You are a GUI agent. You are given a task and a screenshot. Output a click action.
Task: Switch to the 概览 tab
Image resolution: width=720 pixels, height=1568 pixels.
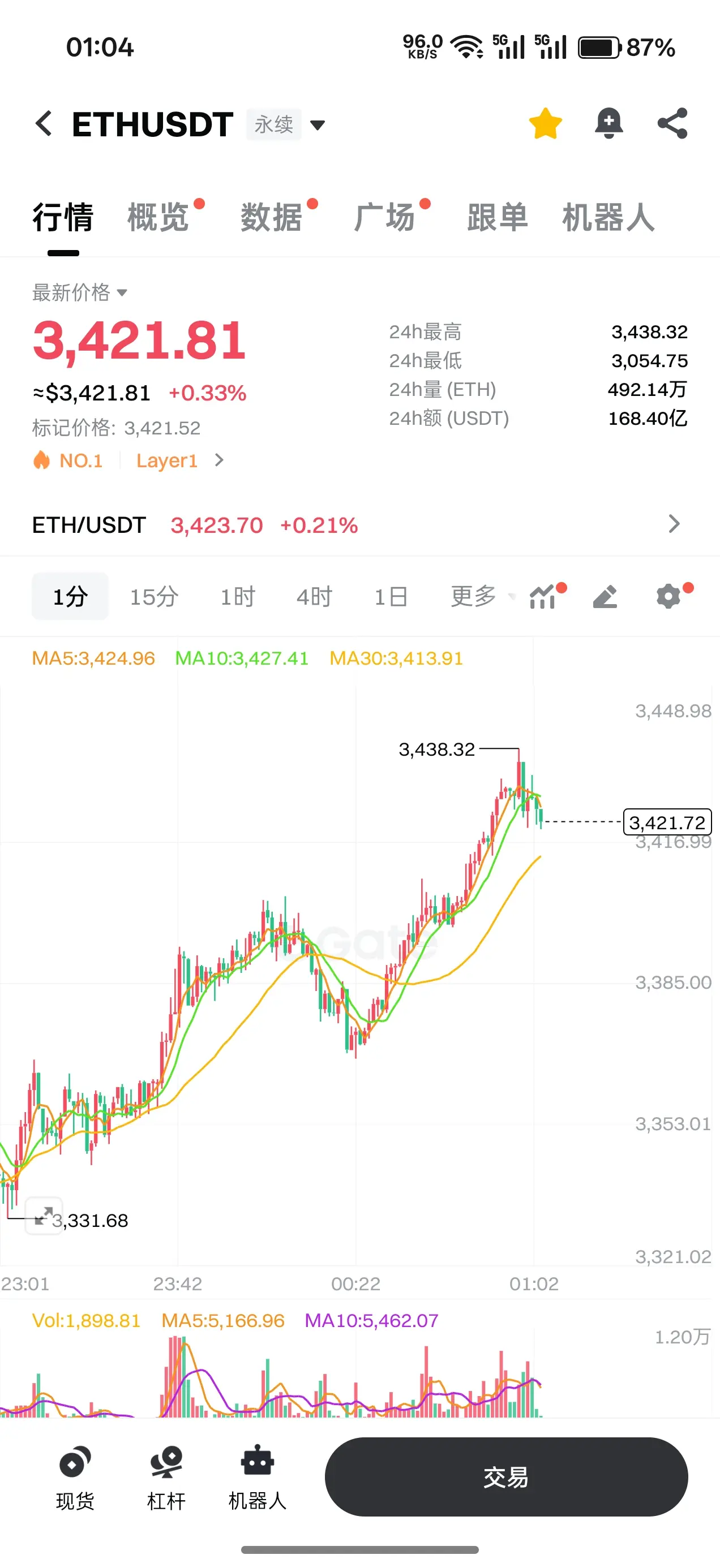point(158,217)
